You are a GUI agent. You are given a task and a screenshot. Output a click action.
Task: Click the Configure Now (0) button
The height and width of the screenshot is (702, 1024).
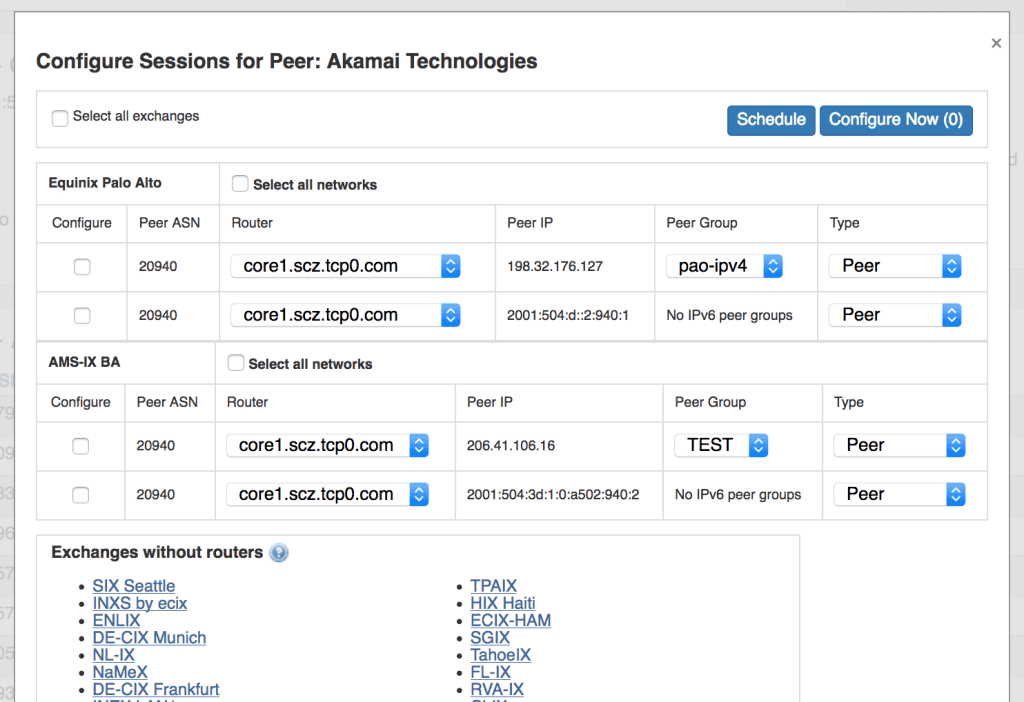tap(896, 120)
